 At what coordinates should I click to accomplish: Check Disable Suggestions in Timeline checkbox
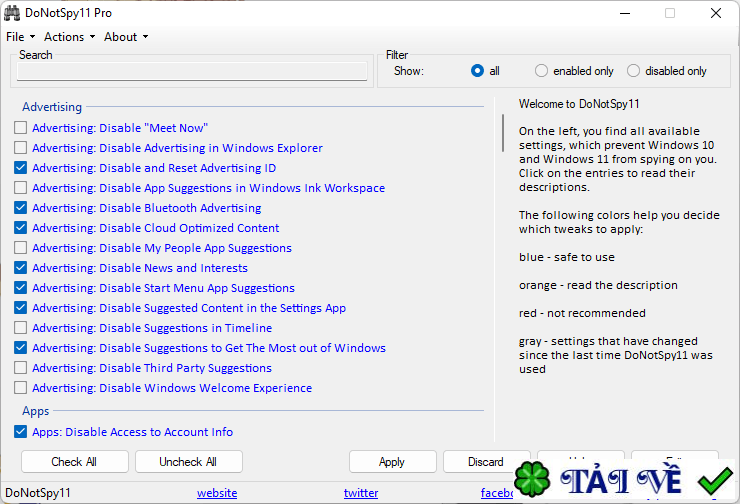point(20,328)
